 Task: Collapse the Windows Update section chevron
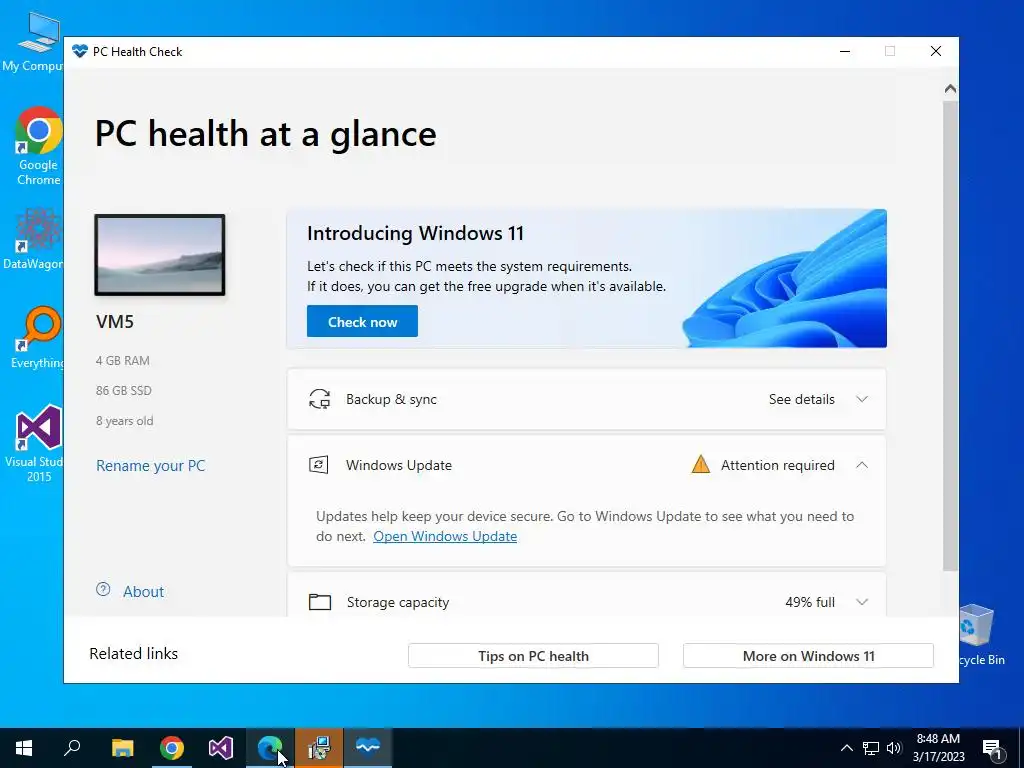[862, 465]
